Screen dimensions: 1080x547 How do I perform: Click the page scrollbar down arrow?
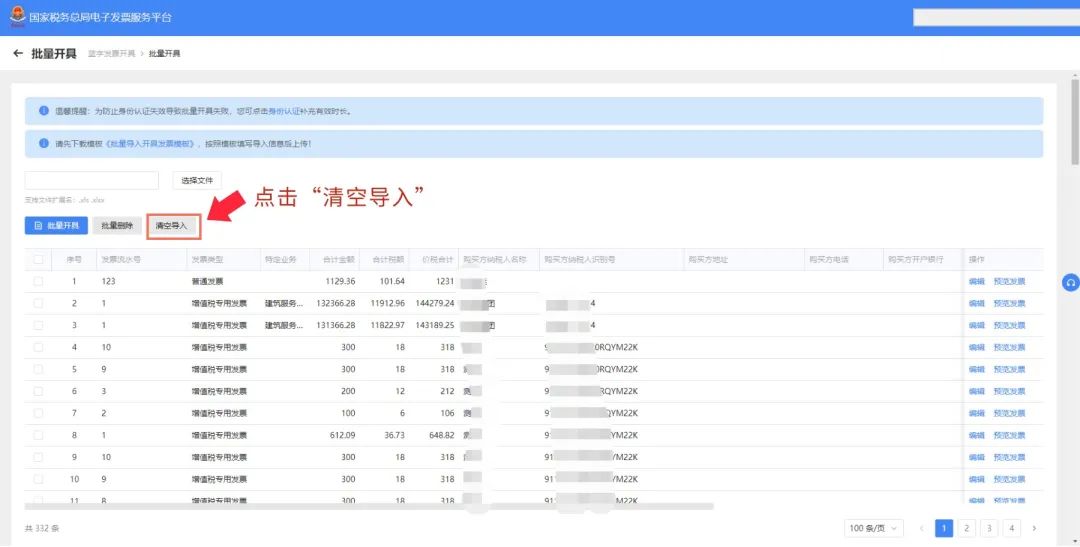pos(1075,542)
